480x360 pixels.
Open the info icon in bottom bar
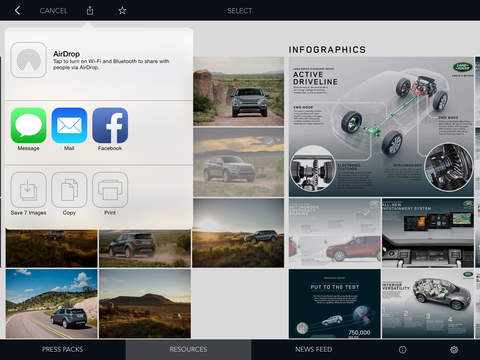point(403,349)
